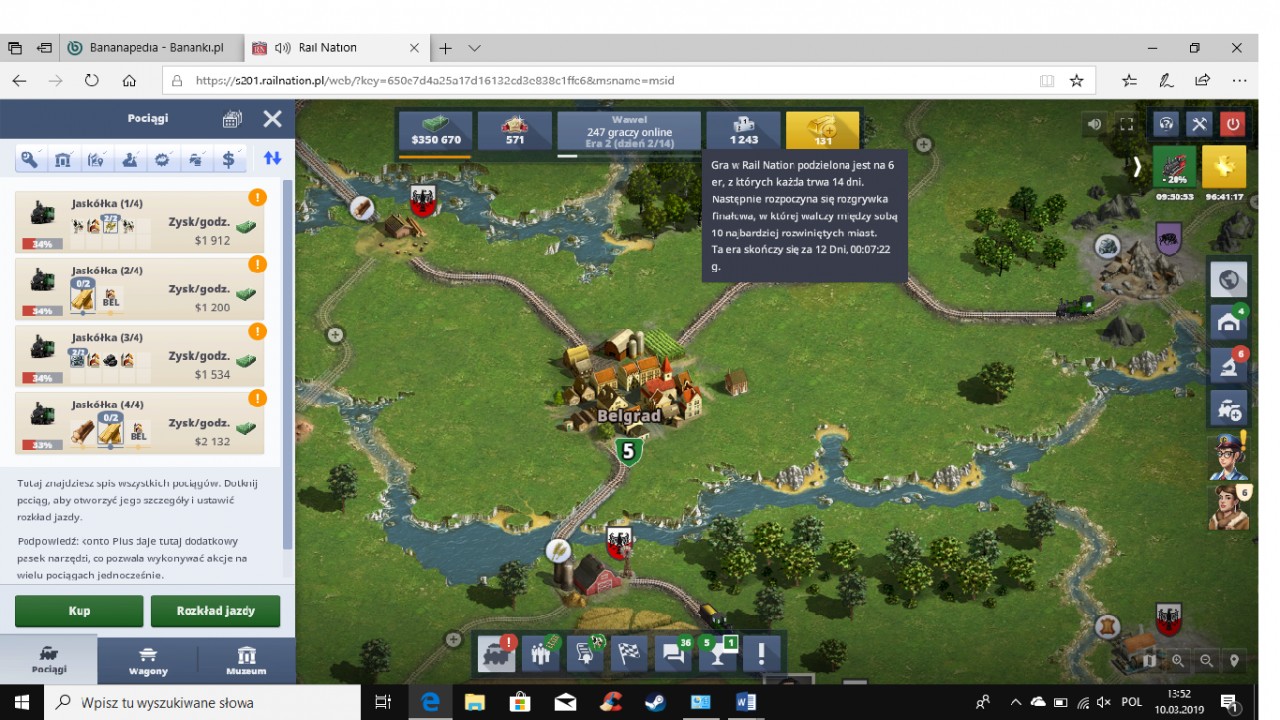Open the engine house station button

[x=1229, y=322]
